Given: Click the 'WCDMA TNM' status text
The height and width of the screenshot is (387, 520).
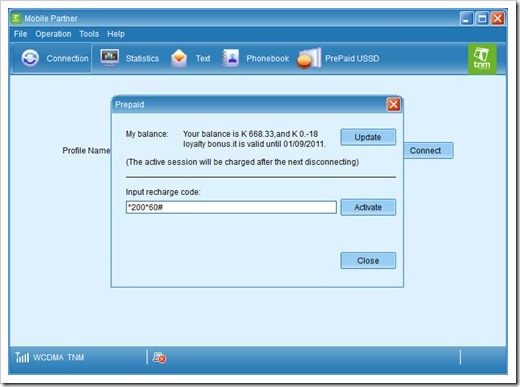Looking at the screenshot, I should point(59,357).
